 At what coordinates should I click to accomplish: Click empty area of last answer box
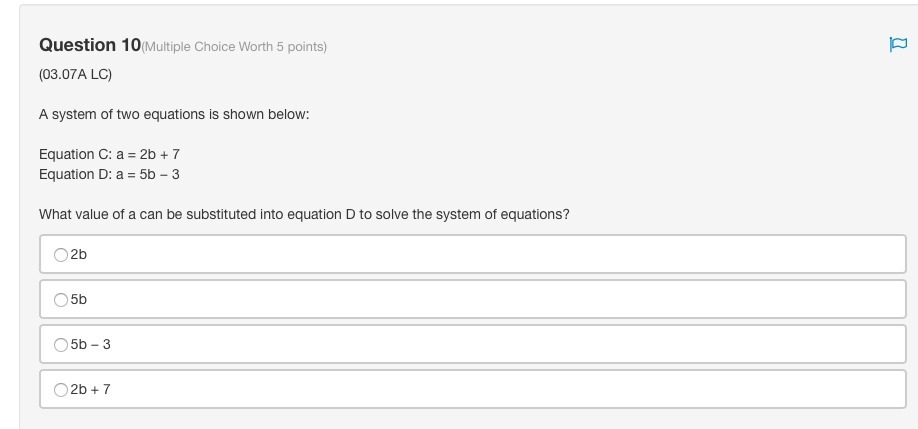point(500,390)
